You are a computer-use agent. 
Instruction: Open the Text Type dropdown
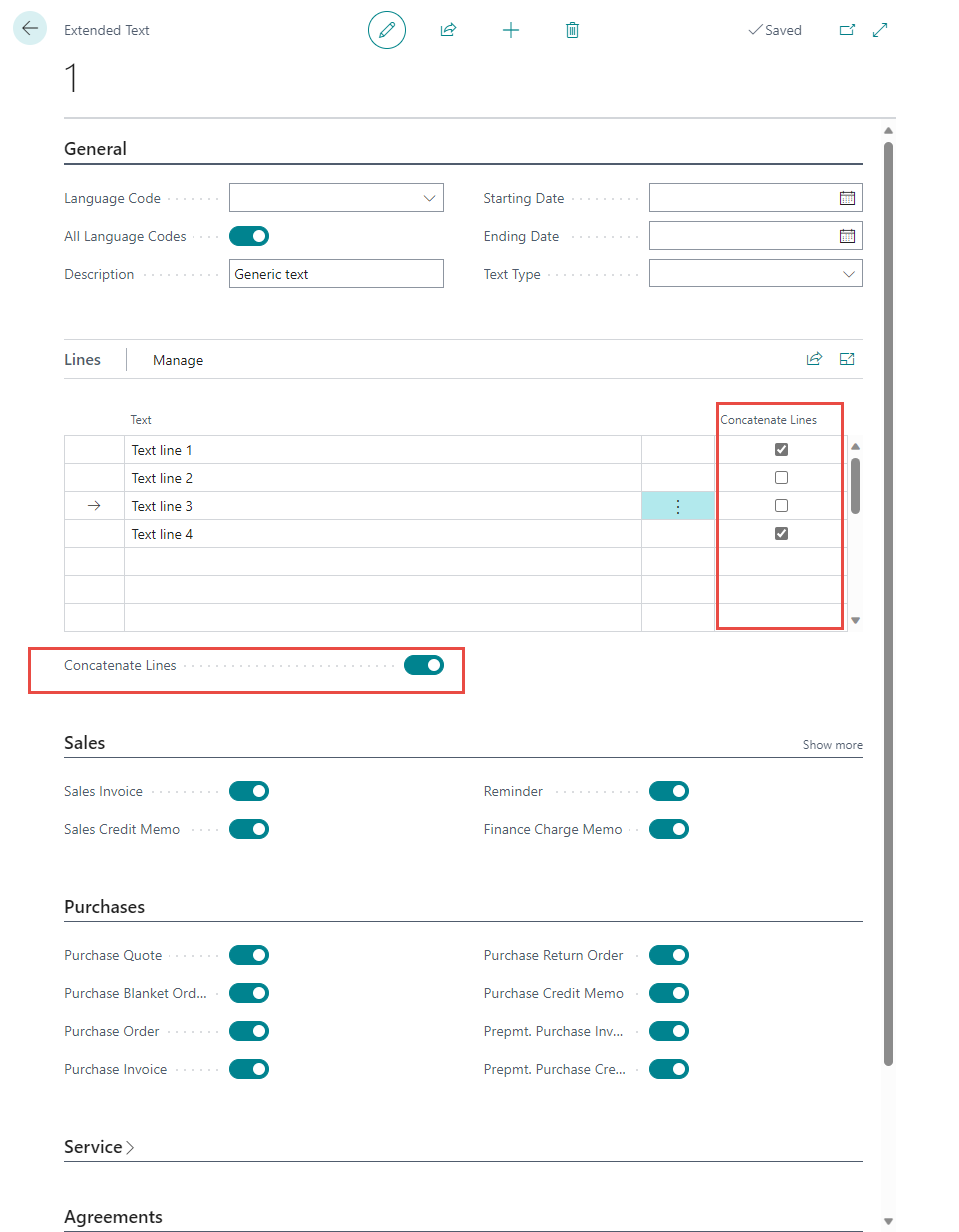click(x=849, y=274)
